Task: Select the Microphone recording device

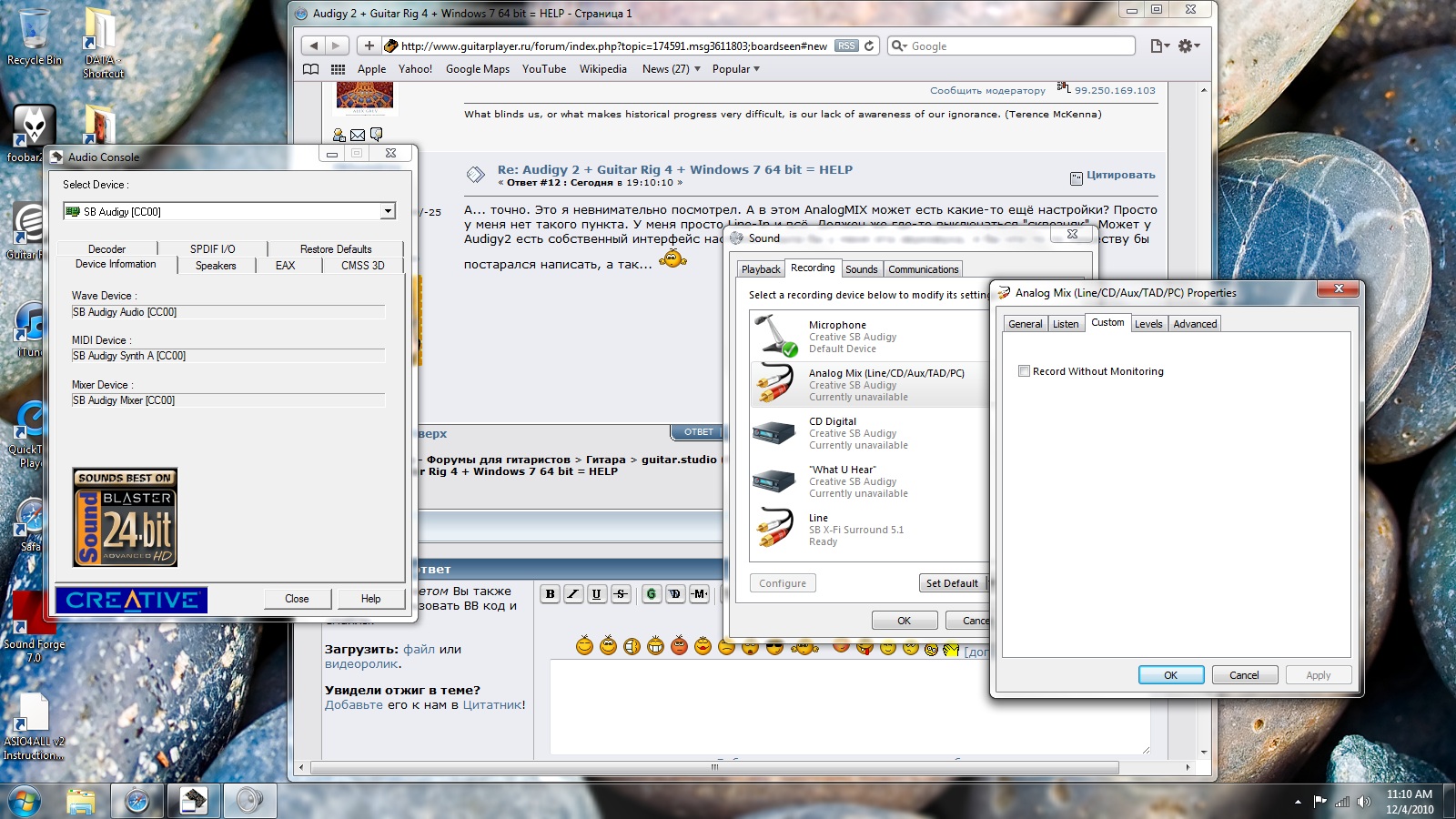Action: 869,336
